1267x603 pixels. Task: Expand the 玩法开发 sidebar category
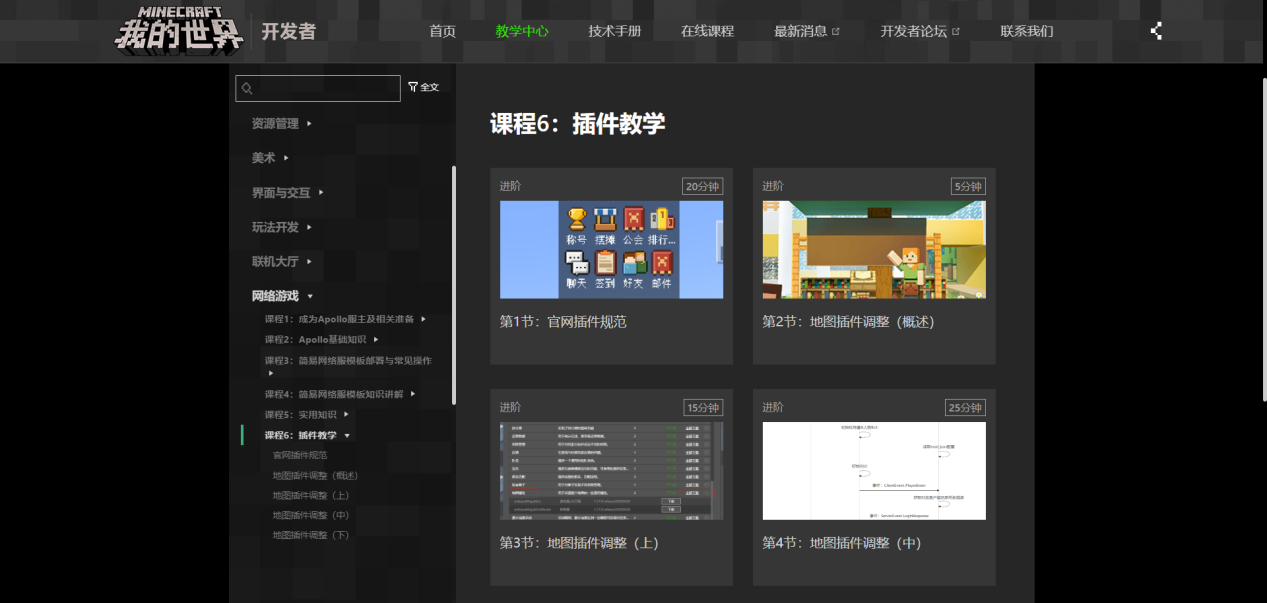pos(274,227)
